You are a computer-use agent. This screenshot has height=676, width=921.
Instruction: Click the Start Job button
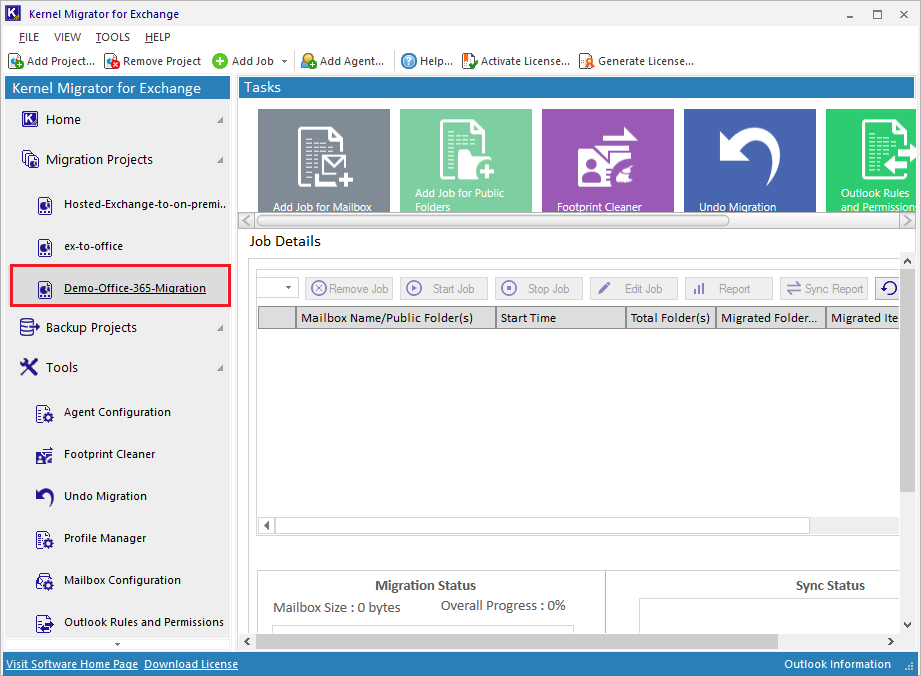click(x=444, y=288)
